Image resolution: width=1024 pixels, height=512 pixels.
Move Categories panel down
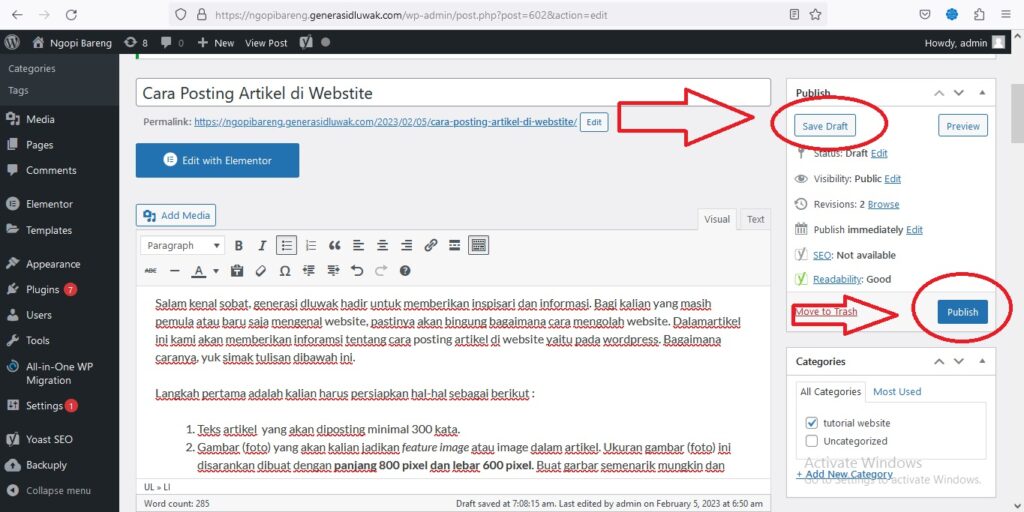(x=959, y=361)
